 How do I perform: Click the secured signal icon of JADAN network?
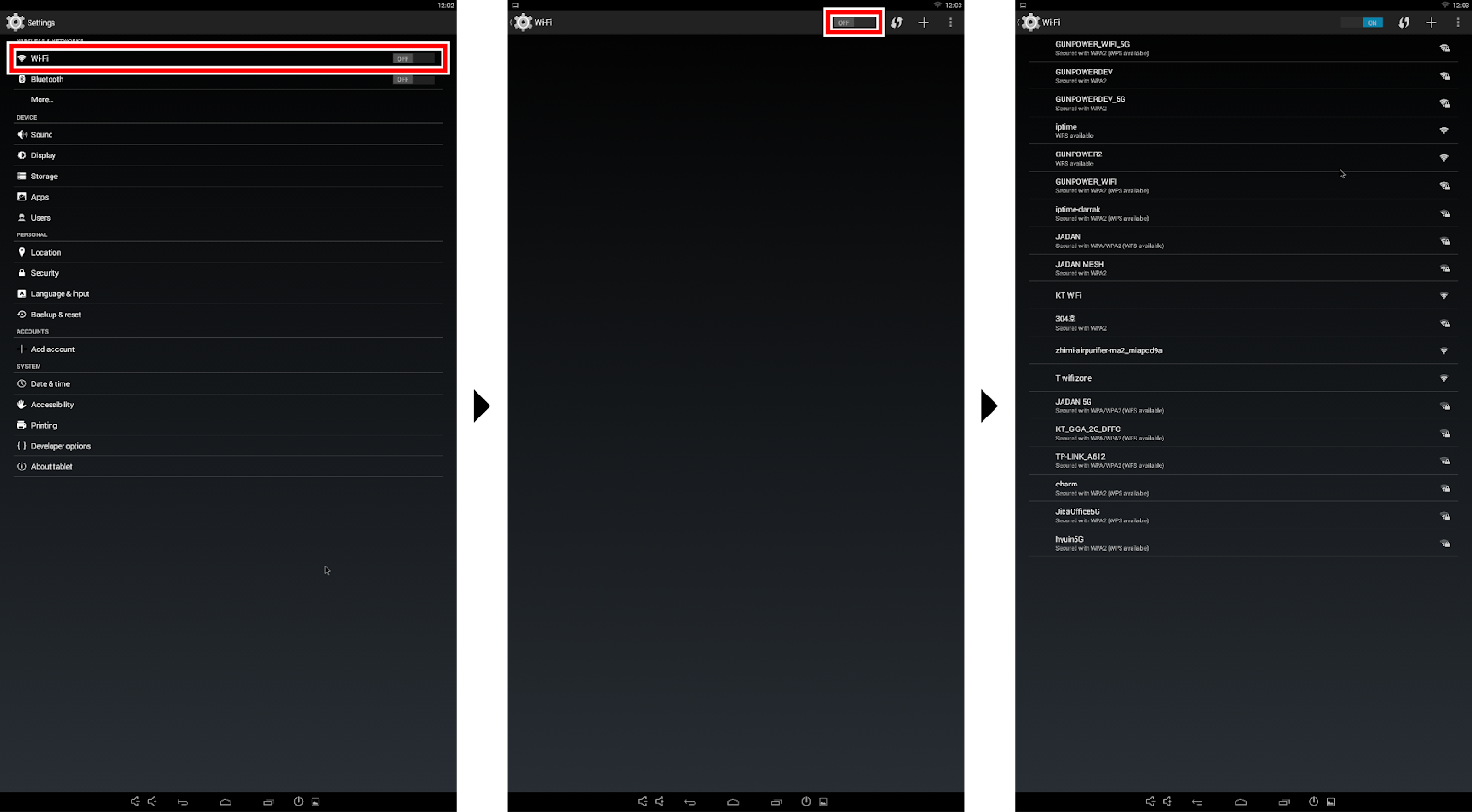1443,241
